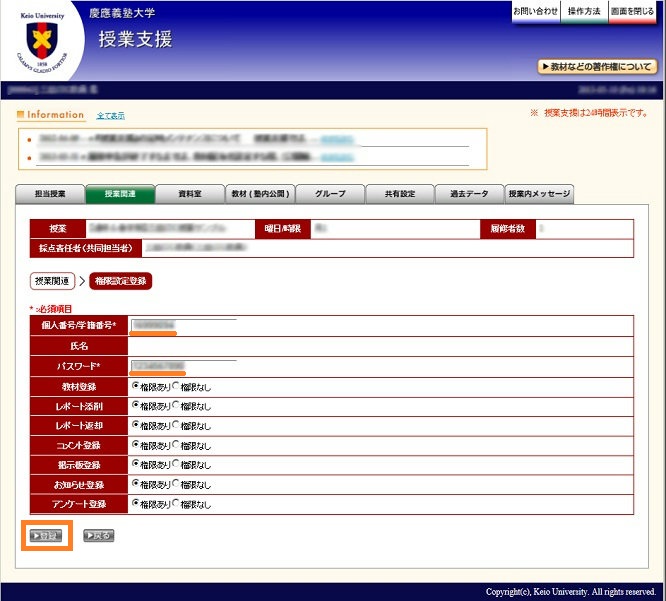Click the 画面を閉じる button

(634, 11)
